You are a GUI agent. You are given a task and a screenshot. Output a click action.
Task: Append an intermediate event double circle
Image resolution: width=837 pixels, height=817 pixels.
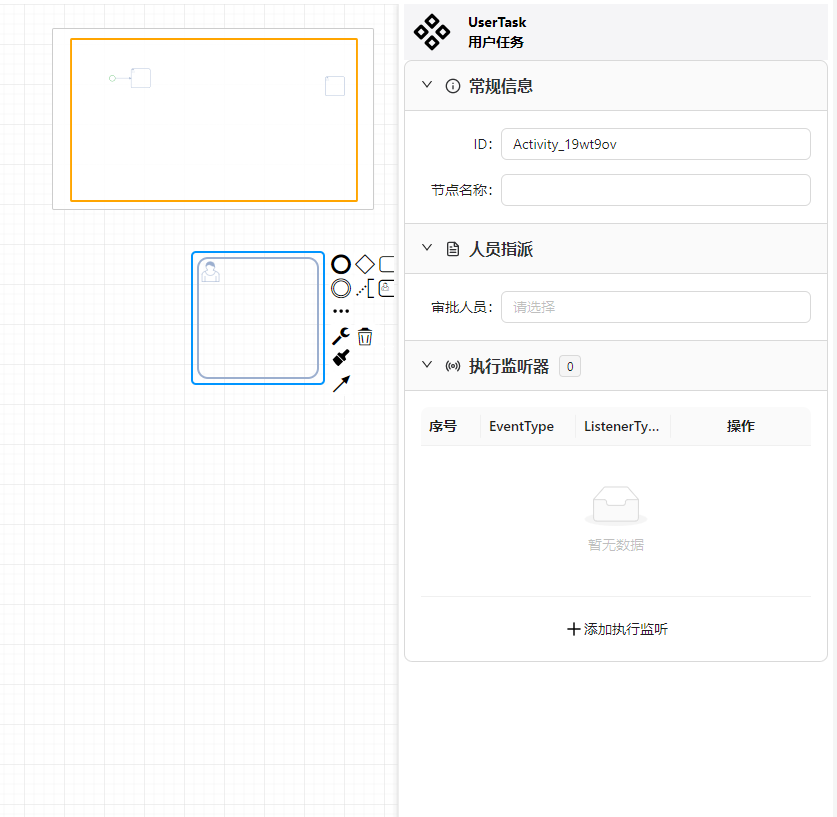[x=341, y=288]
